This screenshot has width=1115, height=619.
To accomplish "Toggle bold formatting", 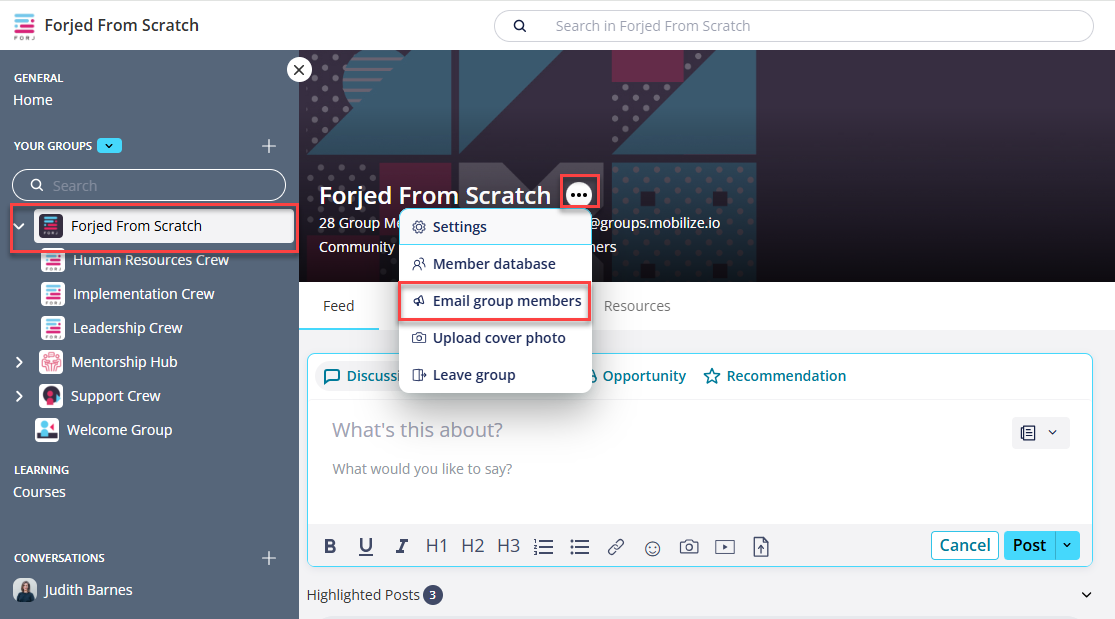I will 330,546.
